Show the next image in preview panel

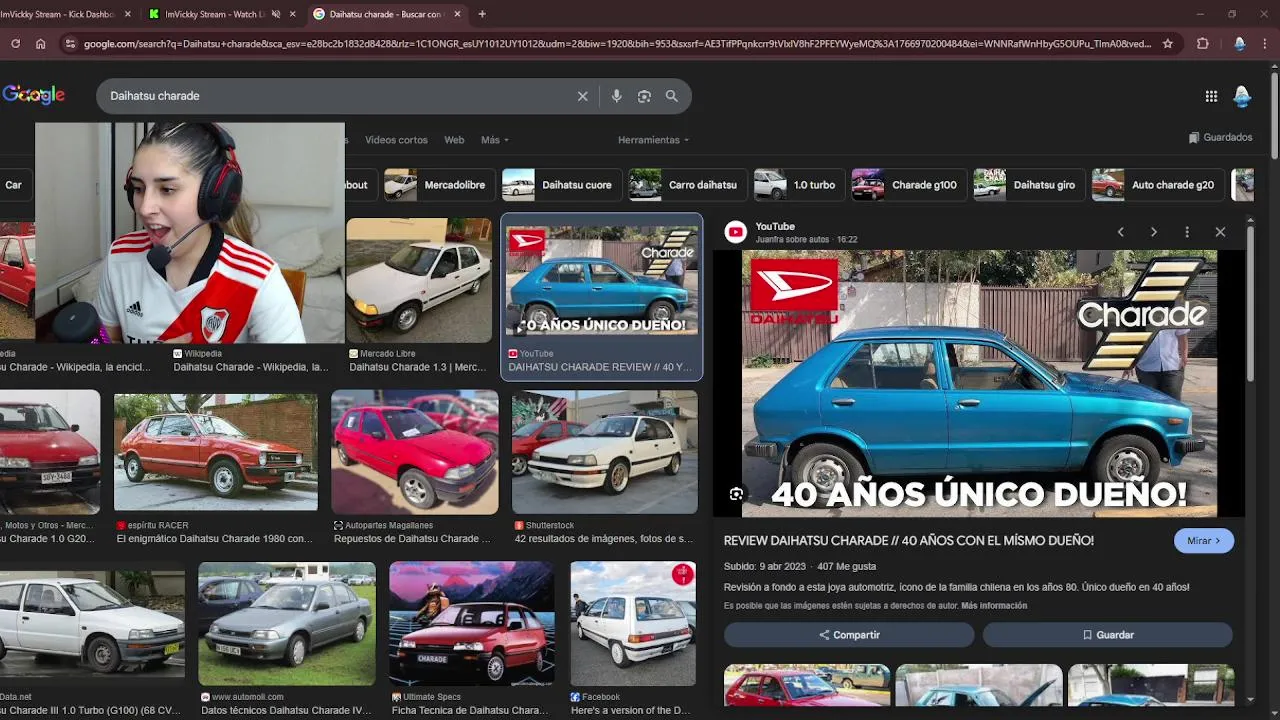(1153, 232)
